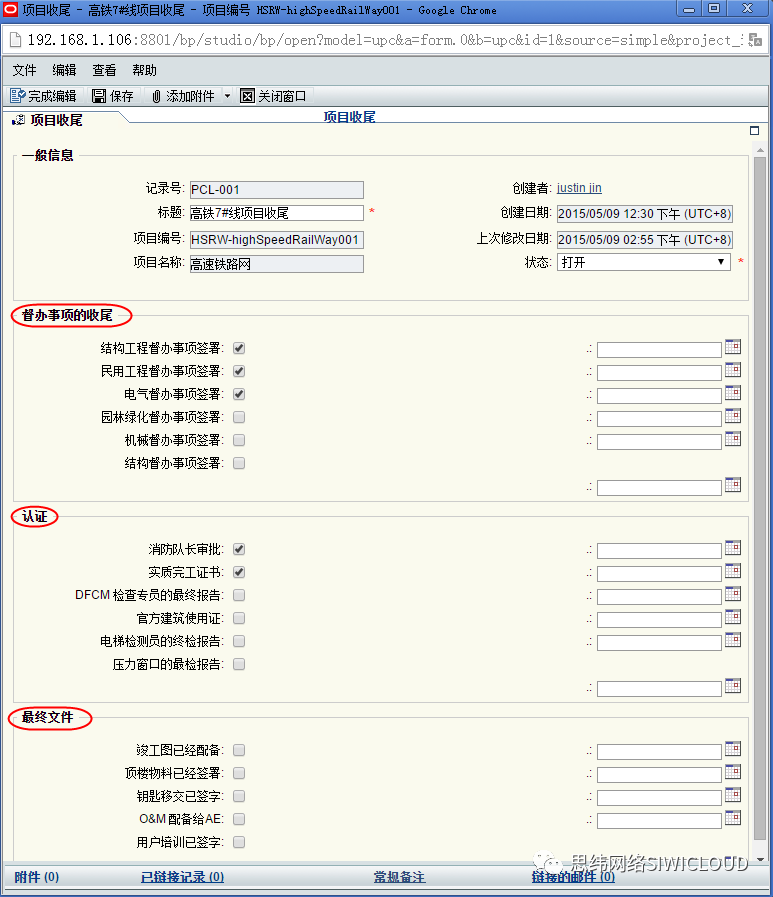The width and height of the screenshot is (773, 897).
Task: Click the expand-pane icon at top right of form
Action: pos(754,130)
